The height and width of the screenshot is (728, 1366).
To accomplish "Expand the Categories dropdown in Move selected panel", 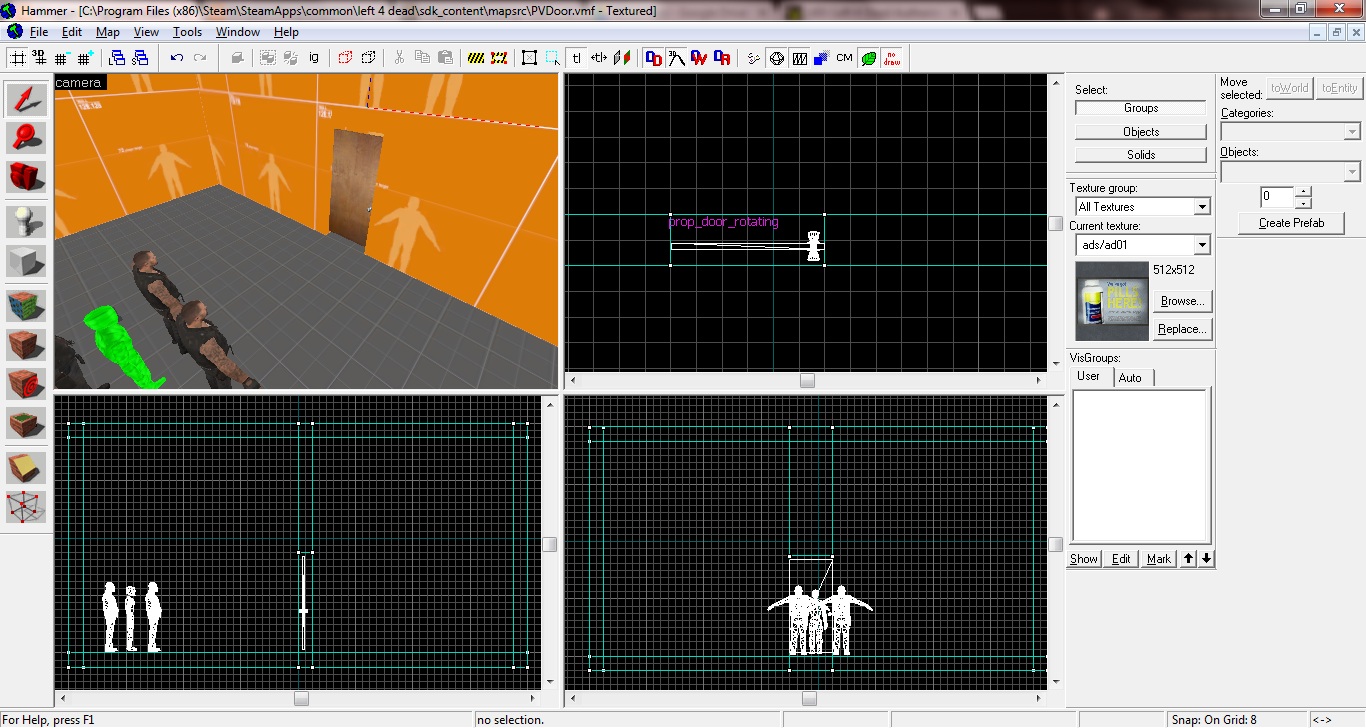I will pos(1352,130).
